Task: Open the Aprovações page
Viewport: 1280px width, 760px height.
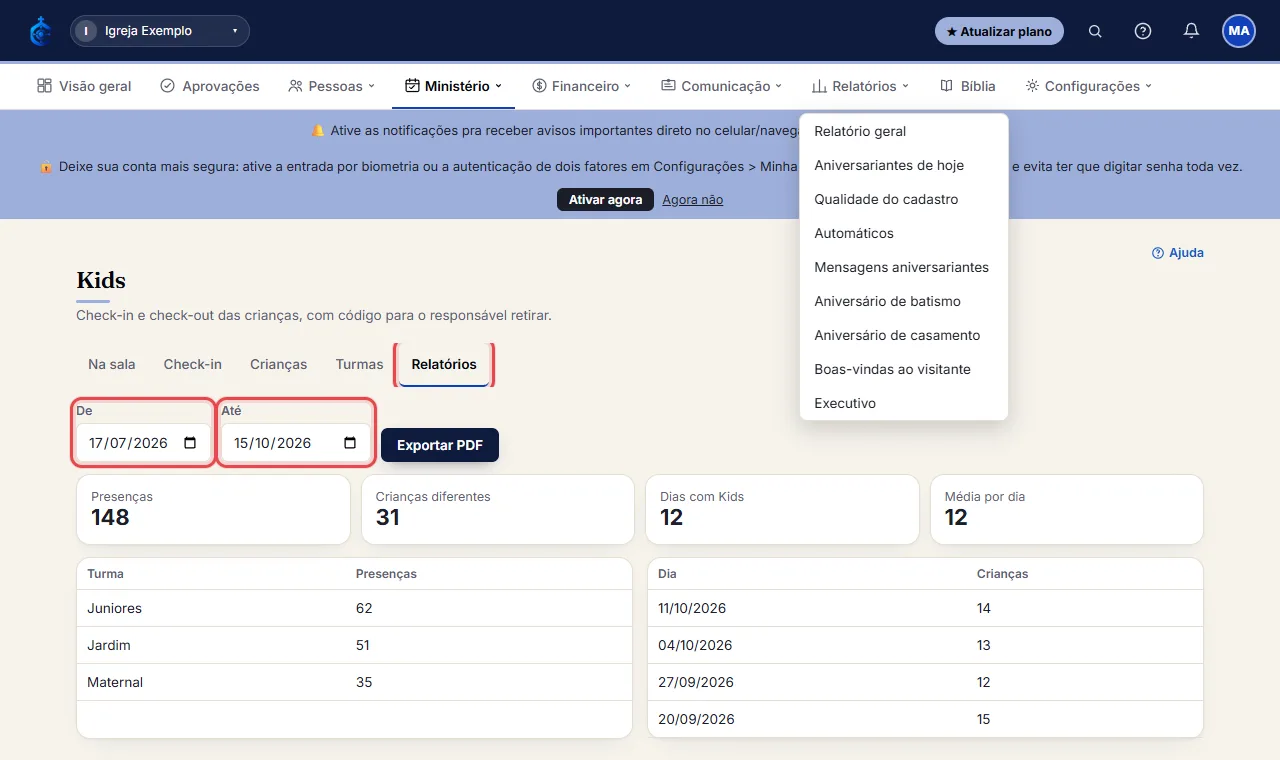Action: (210, 86)
